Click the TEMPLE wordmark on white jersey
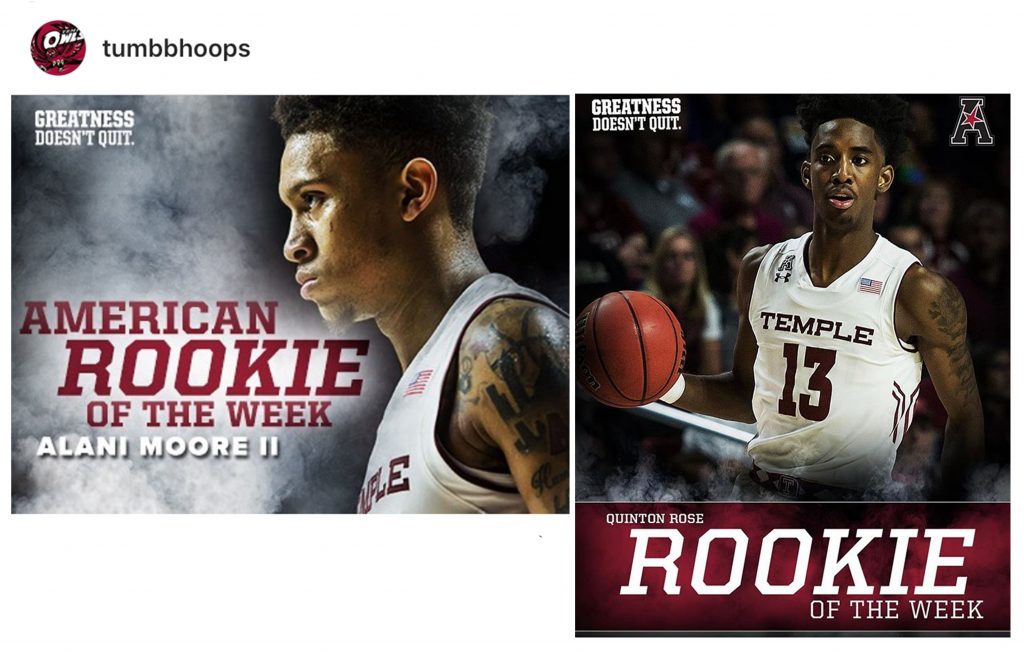The height and width of the screenshot is (652, 1024). [x=816, y=327]
